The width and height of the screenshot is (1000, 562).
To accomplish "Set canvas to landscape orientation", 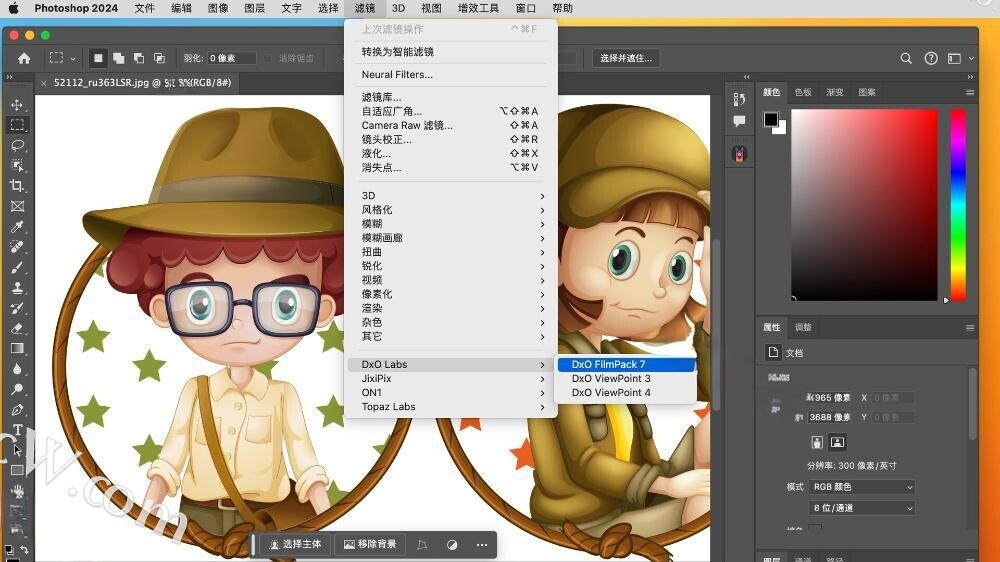I will [x=837, y=442].
